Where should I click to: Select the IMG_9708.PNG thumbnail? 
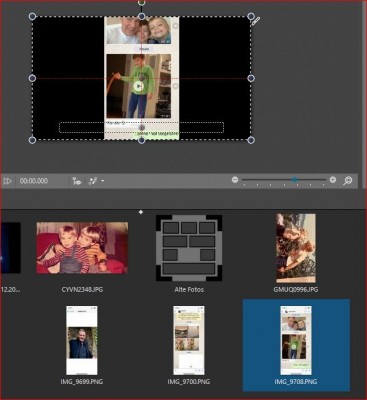coord(296,340)
